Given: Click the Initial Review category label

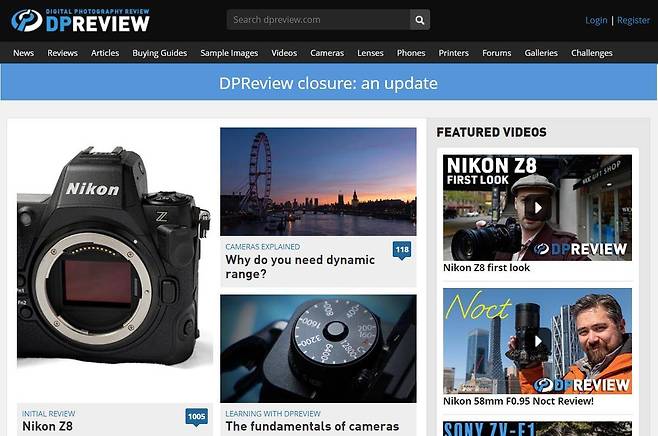Looking at the screenshot, I should pos(49,414).
